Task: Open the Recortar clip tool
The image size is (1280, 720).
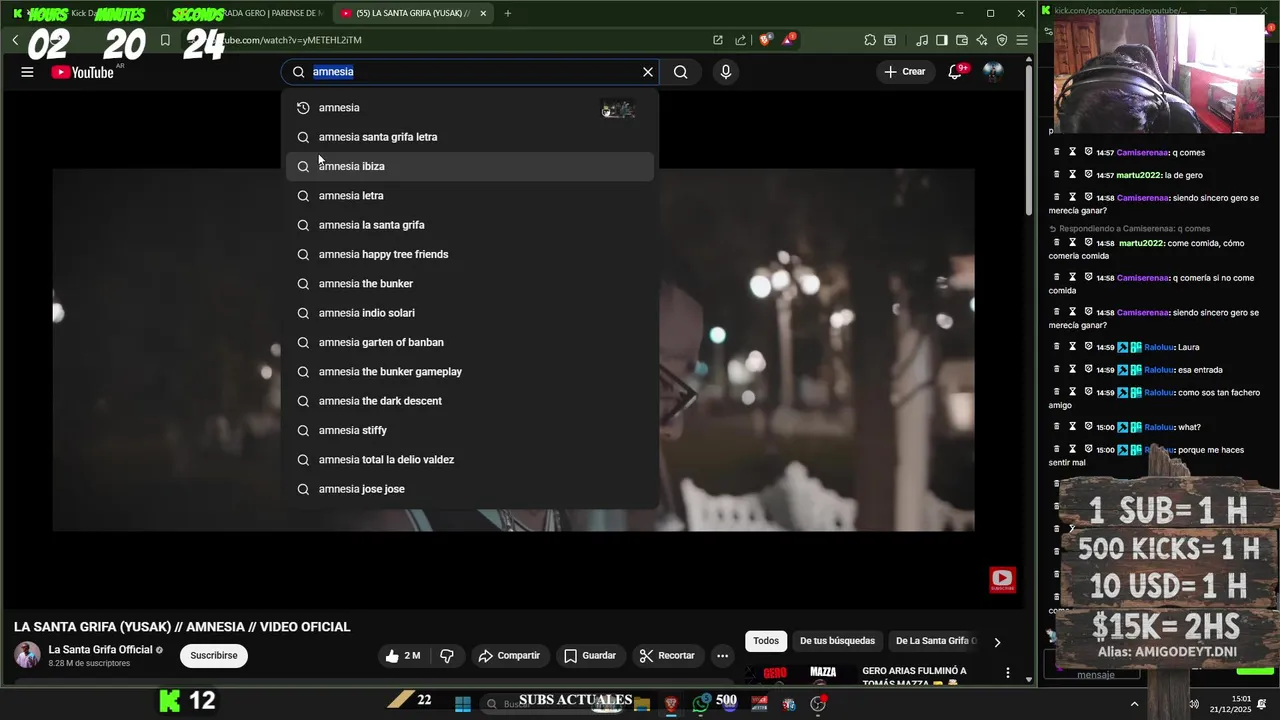Action: click(x=667, y=656)
